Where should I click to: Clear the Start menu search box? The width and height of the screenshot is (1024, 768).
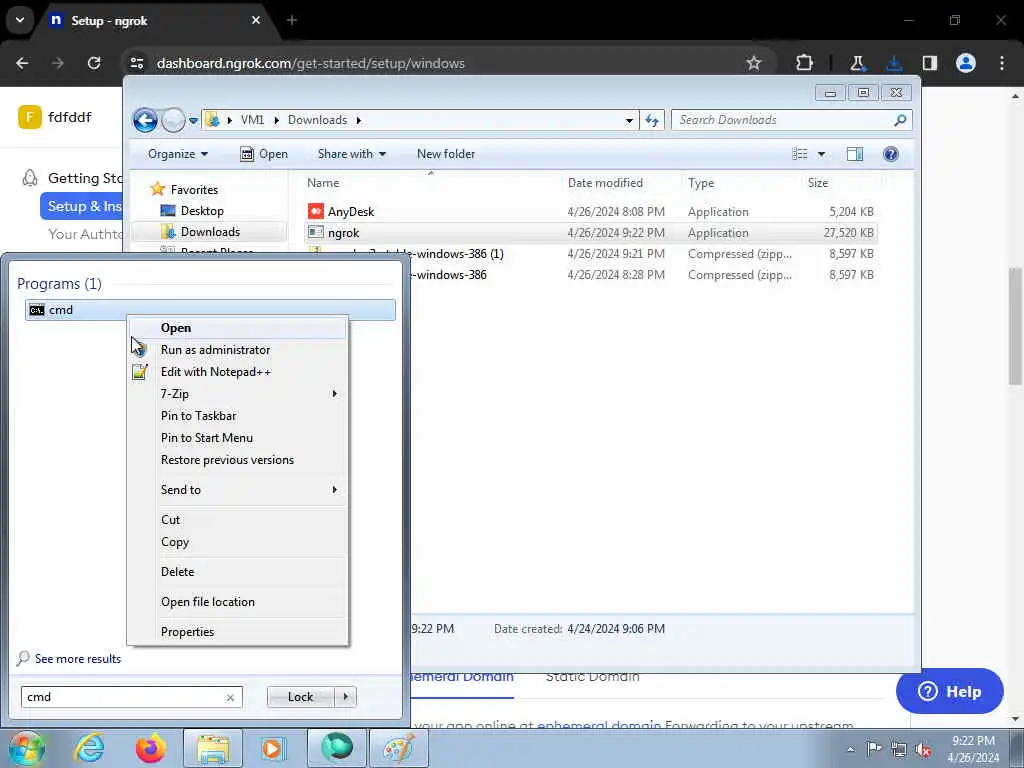point(230,697)
